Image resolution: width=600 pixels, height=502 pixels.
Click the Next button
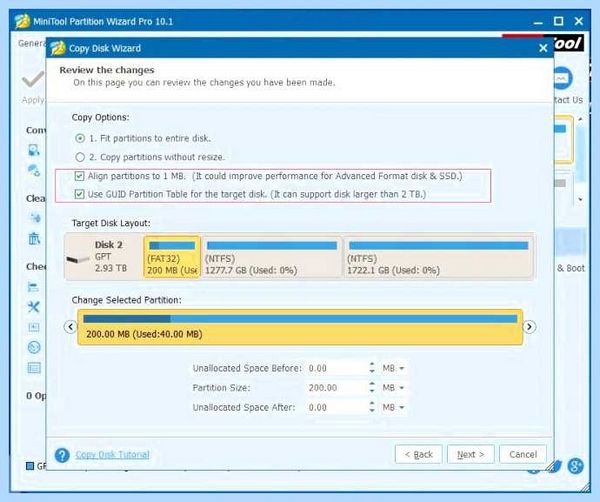point(471,454)
